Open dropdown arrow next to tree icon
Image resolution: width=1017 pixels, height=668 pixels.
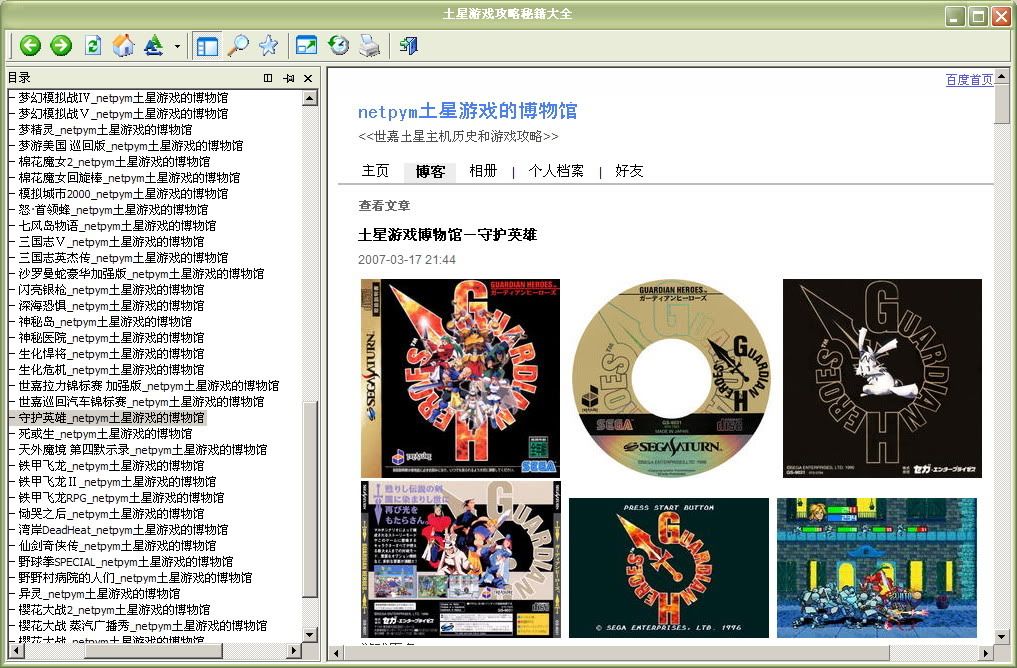(177, 46)
